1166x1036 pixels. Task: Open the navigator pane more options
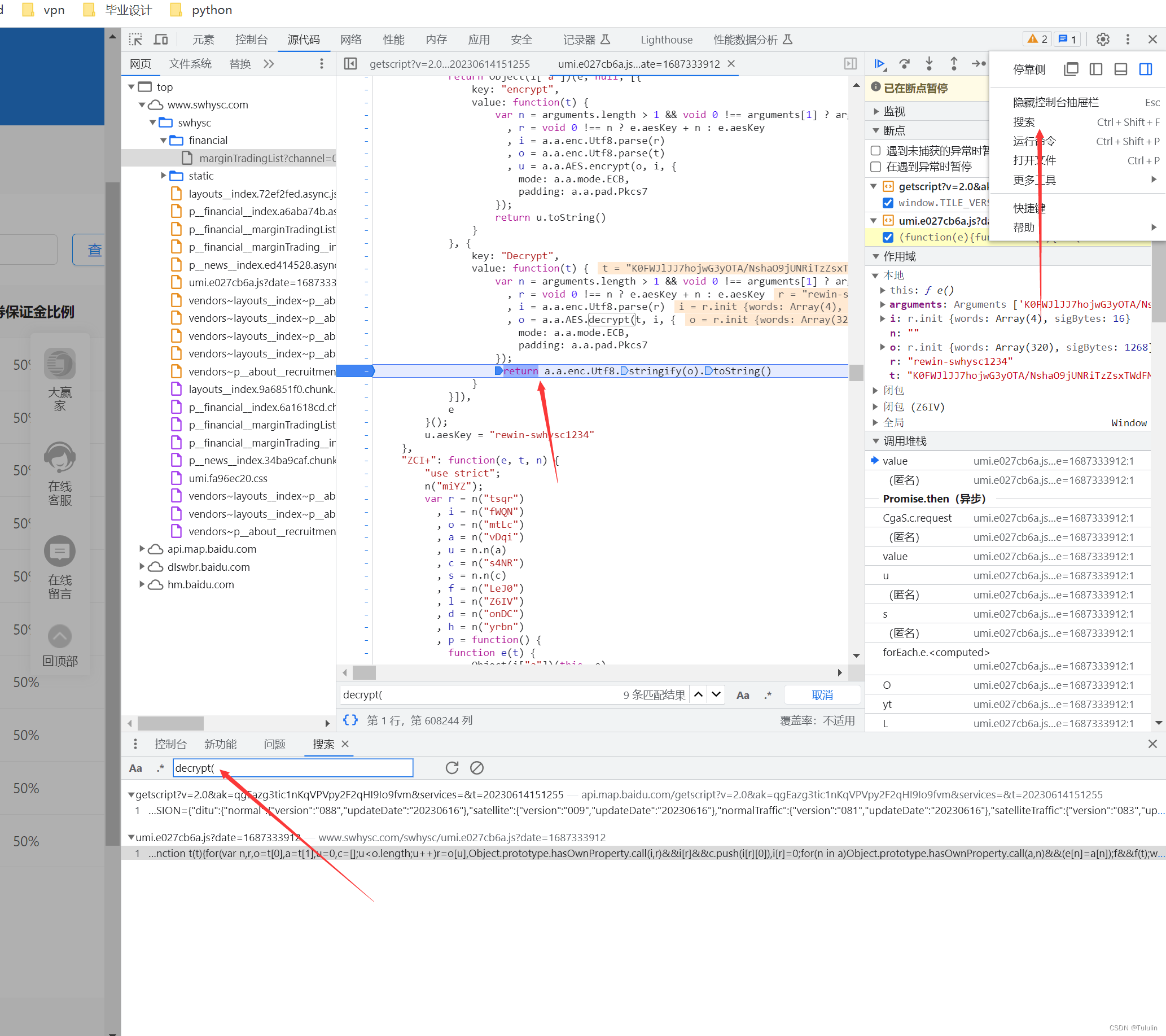(x=322, y=64)
